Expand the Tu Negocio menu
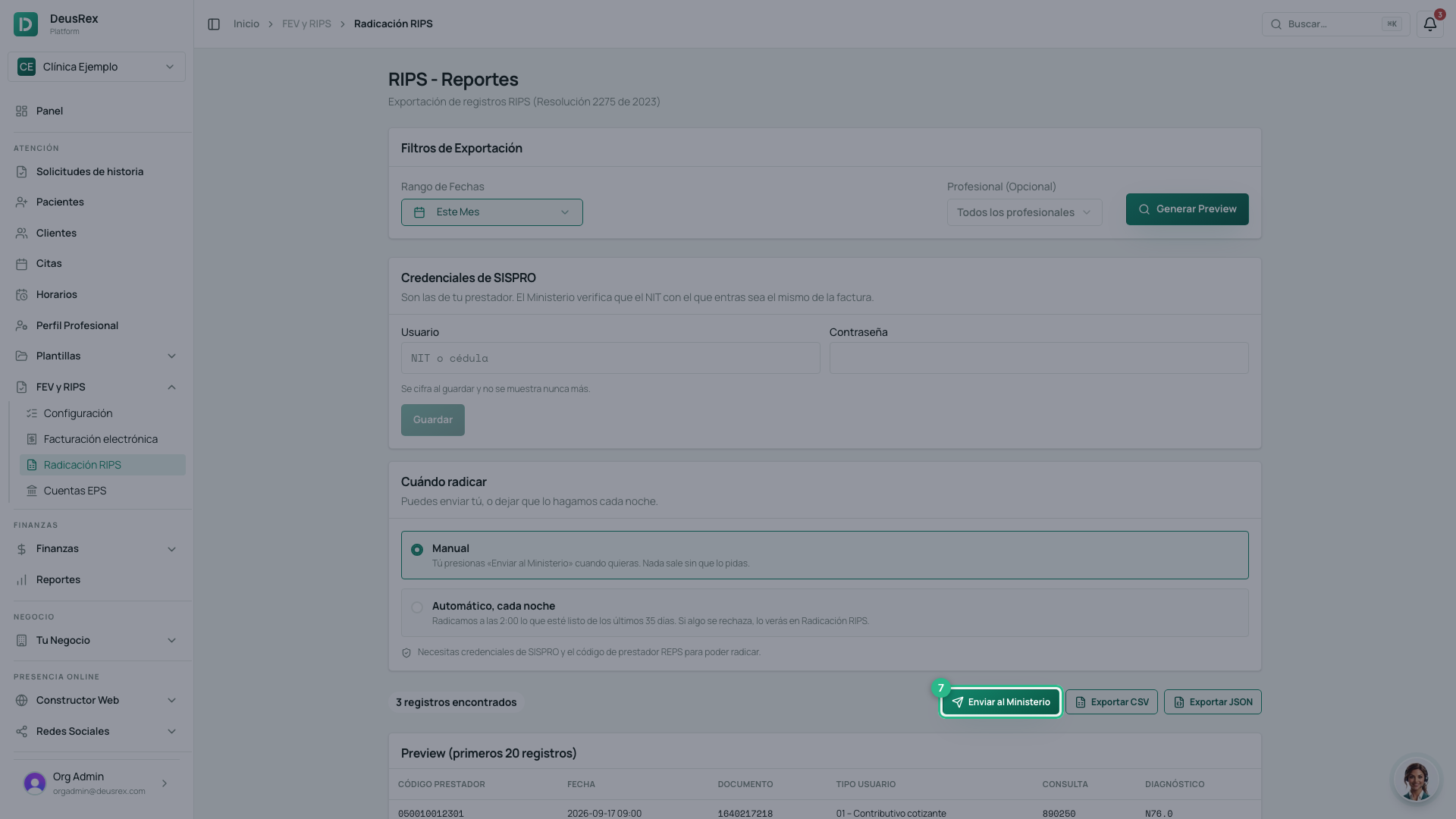The width and height of the screenshot is (1456, 819). coord(96,641)
